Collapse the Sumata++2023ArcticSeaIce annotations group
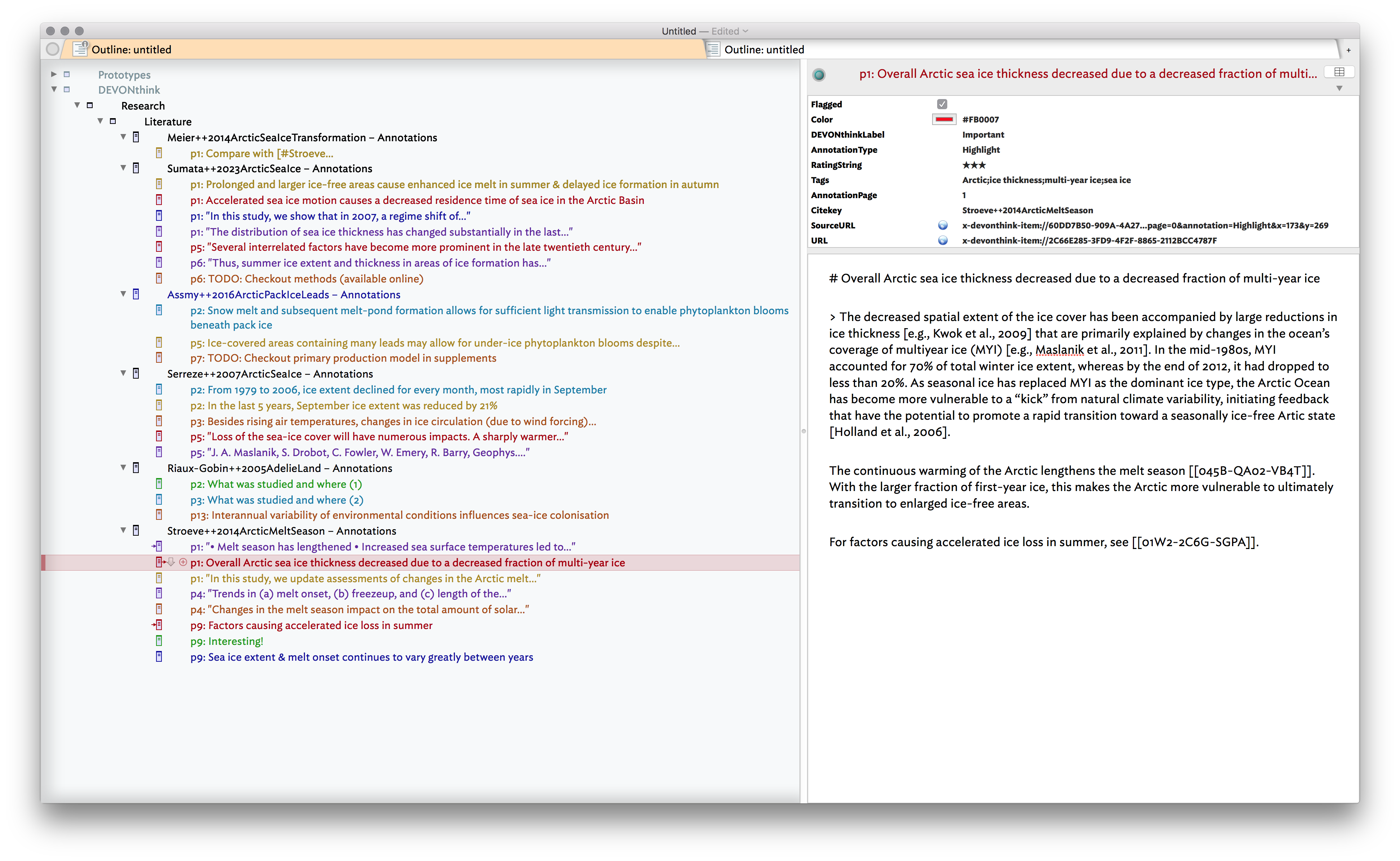Image resolution: width=1400 pixels, height=861 pixels. [123, 168]
